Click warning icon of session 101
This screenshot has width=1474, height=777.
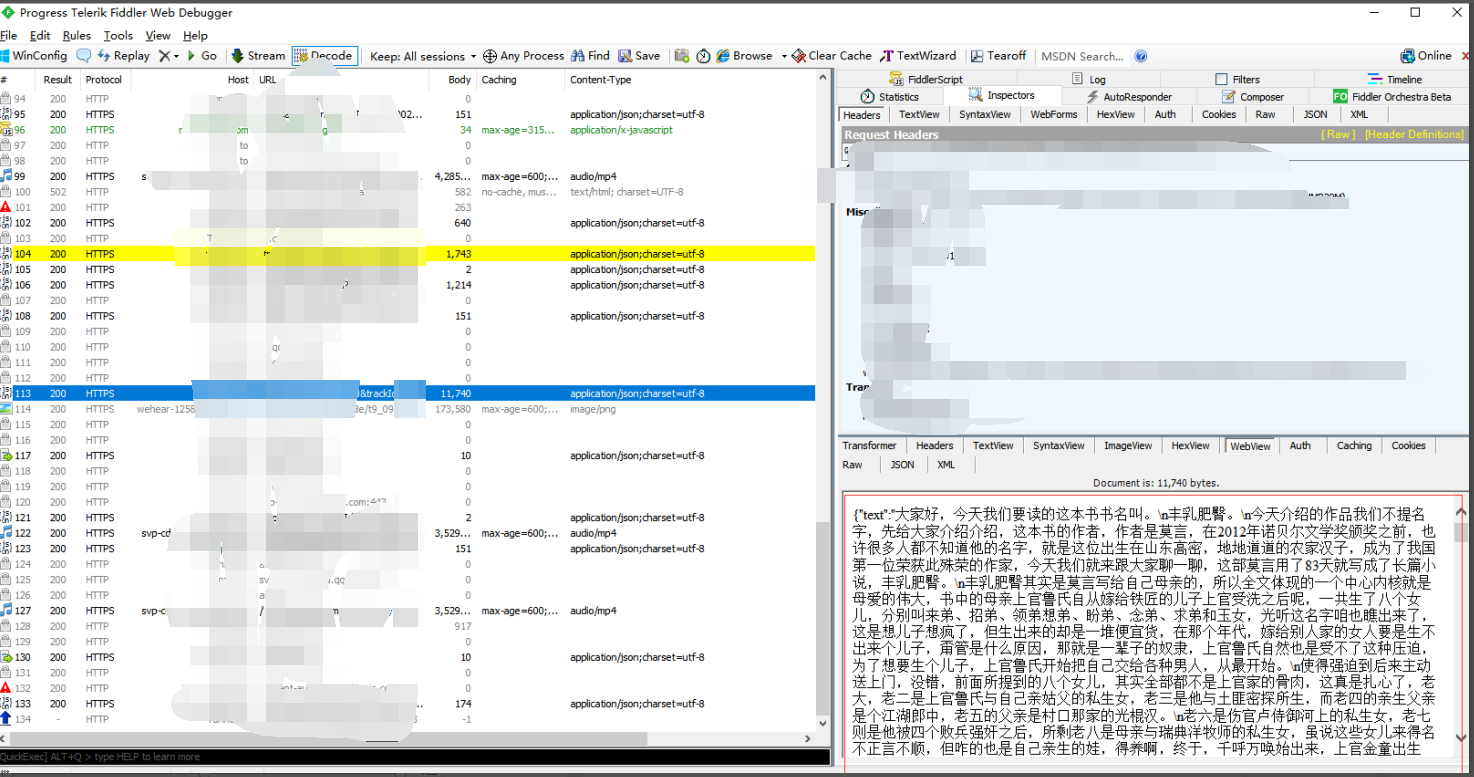coord(6,207)
